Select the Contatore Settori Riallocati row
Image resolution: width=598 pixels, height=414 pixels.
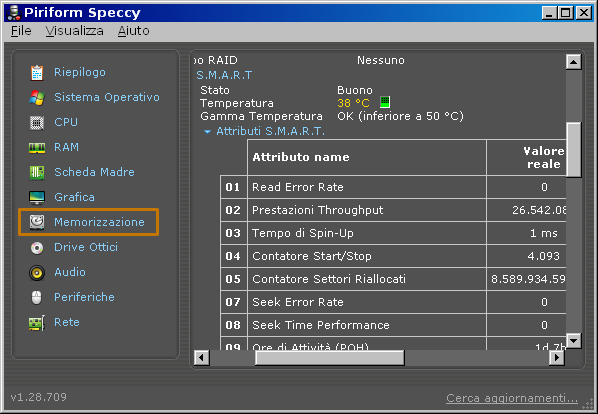pos(393,279)
